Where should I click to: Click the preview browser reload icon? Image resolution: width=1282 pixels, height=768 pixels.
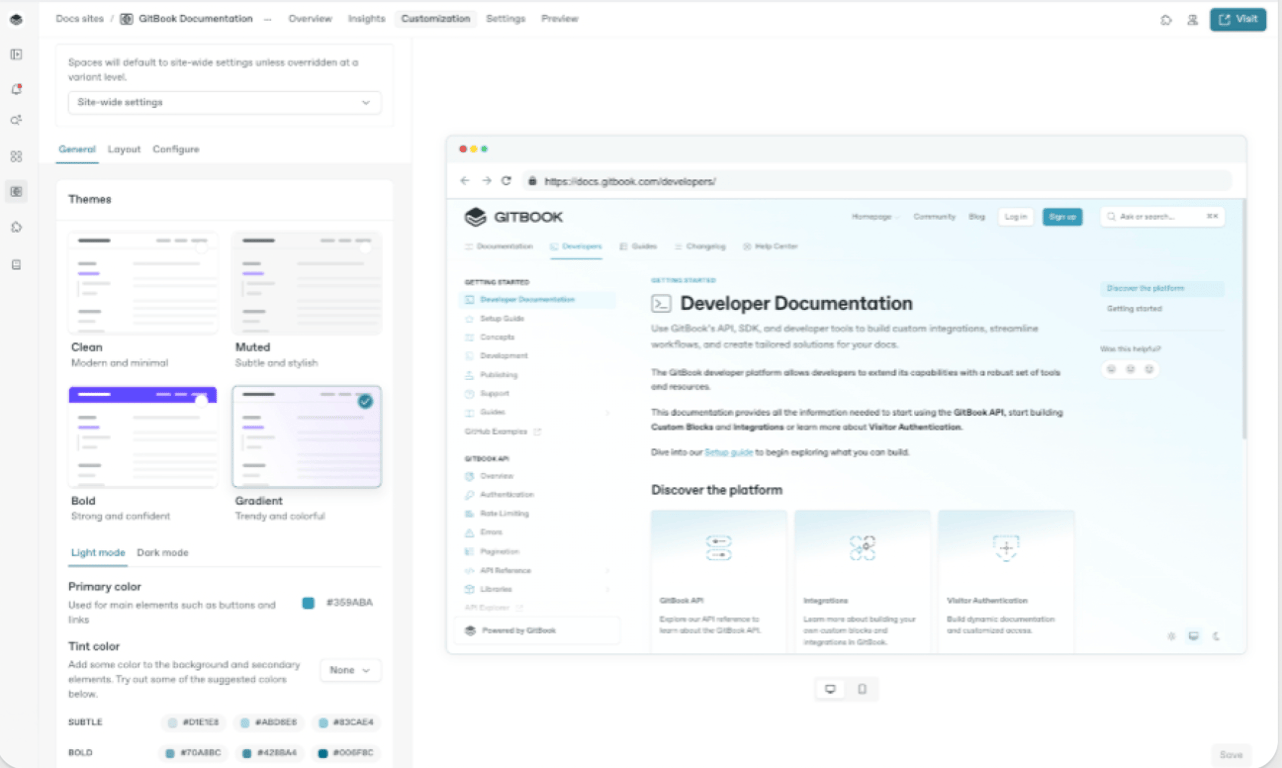tap(506, 181)
